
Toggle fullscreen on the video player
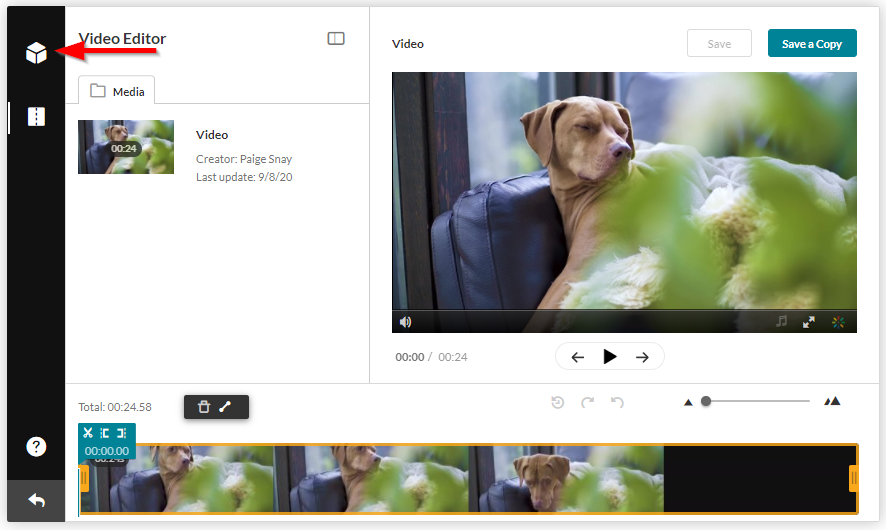point(808,322)
